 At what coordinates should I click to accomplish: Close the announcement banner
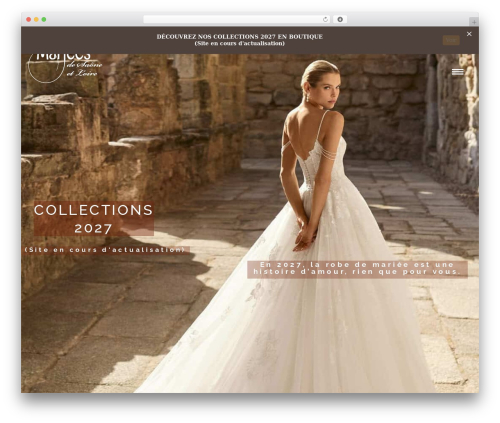click(x=469, y=34)
